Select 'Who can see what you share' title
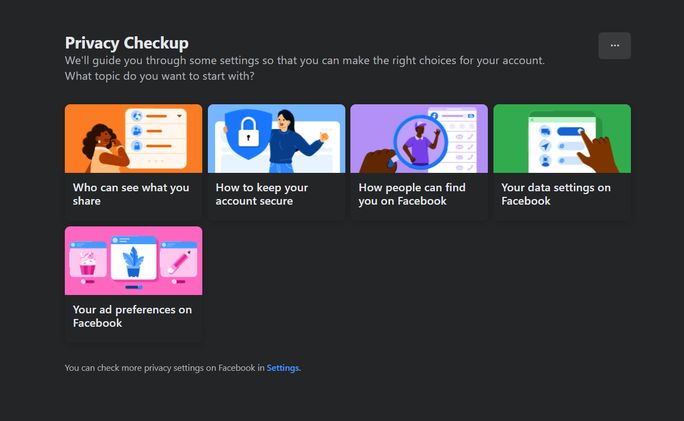The image size is (684, 421). (130, 194)
